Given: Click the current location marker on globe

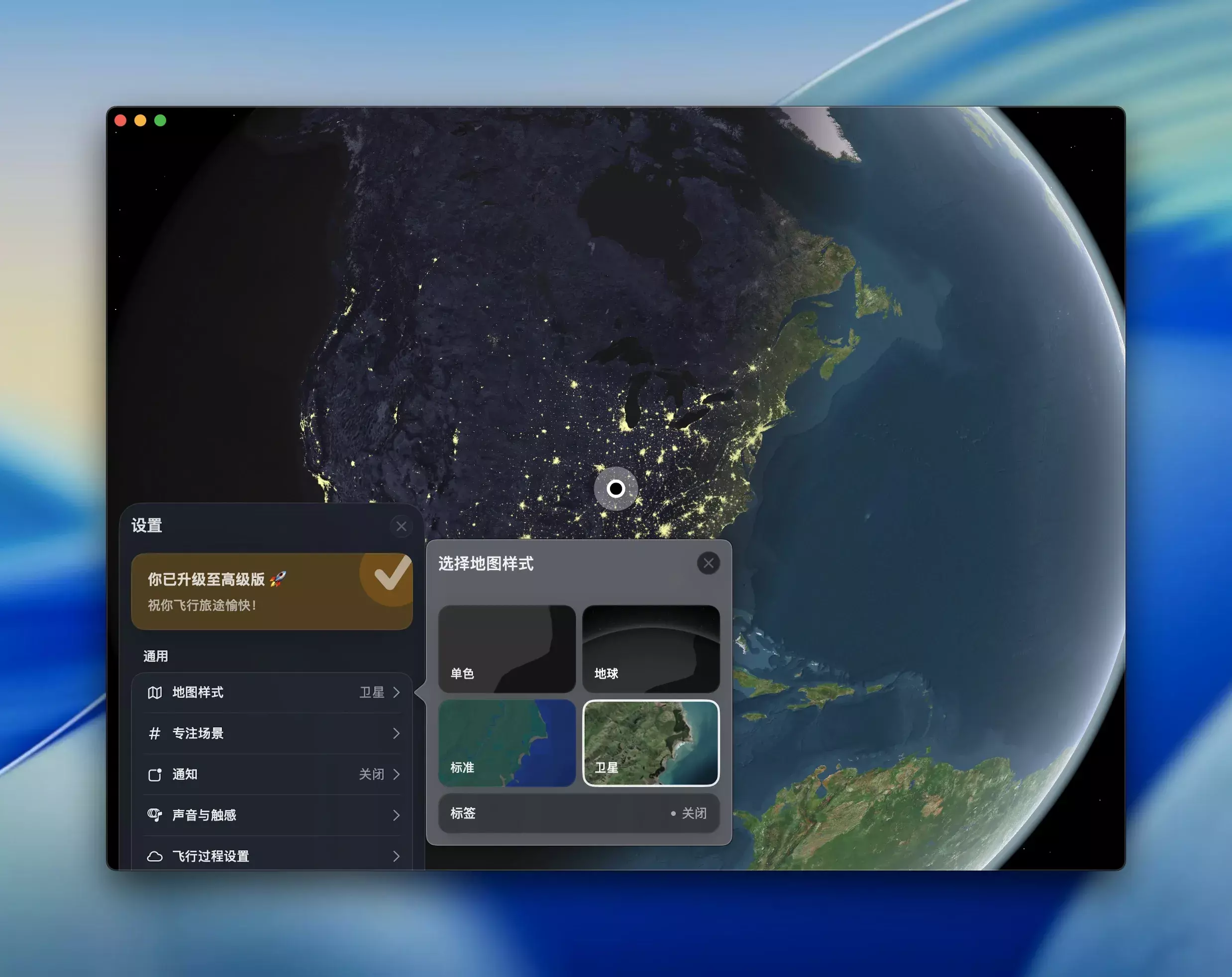Looking at the screenshot, I should point(616,488).
